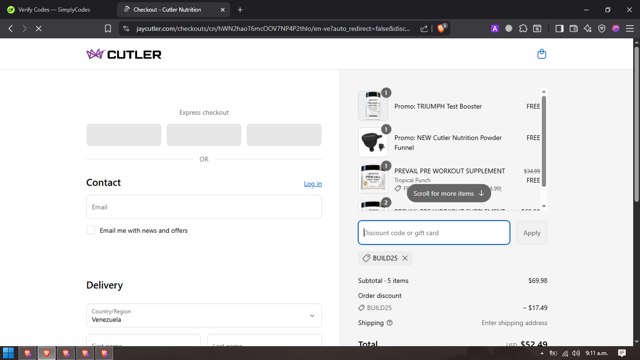Click the PREVAIL Pre Workout thumbnail
The width and height of the screenshot is (640, 360).
373,178
